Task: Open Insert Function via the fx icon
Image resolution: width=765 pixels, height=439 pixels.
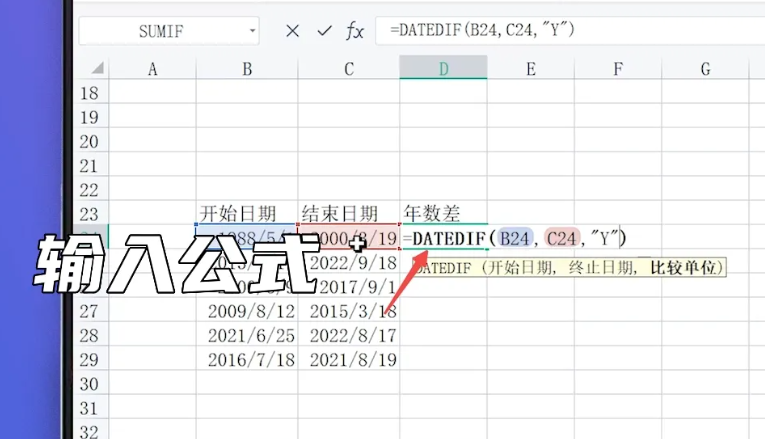Action: [355, 31]
